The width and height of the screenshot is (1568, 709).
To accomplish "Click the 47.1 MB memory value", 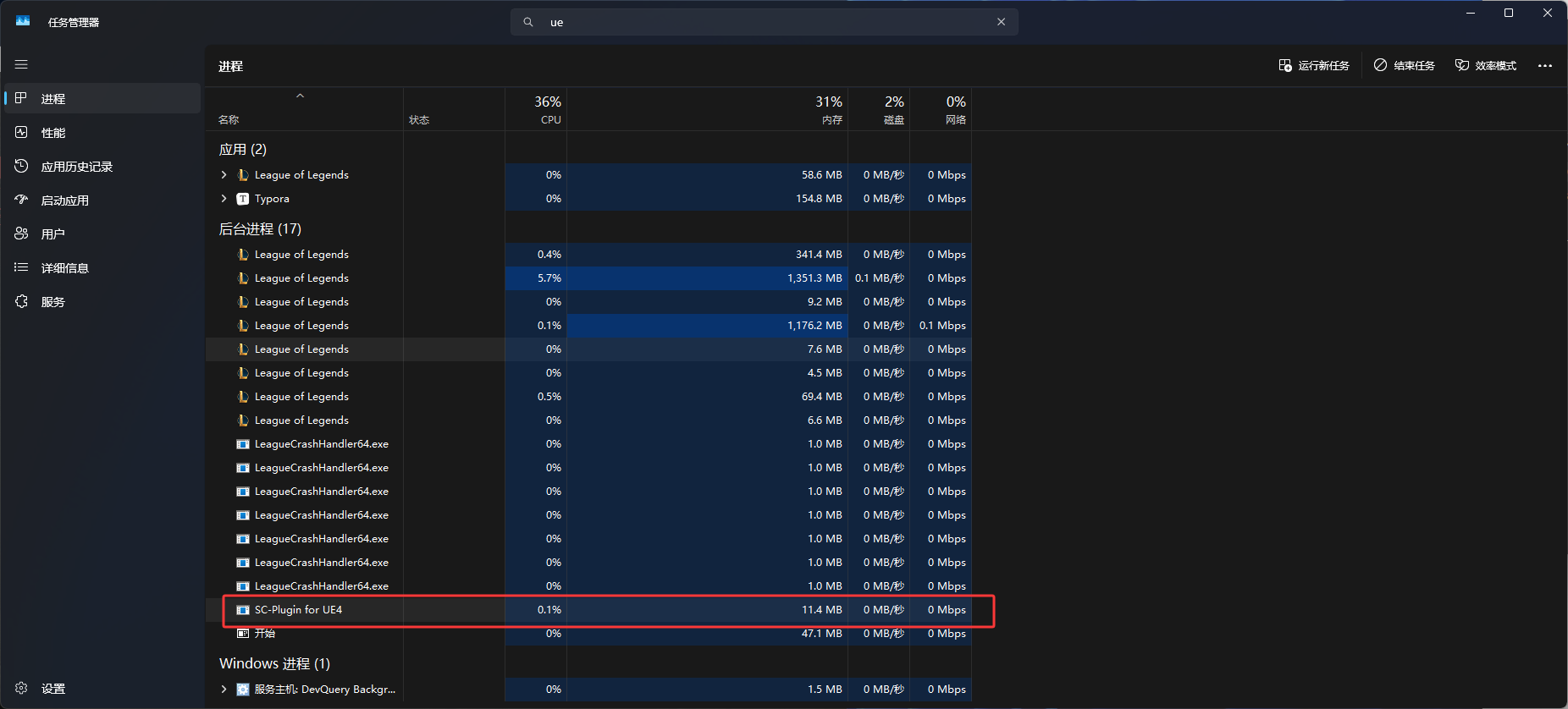I will [822, 633].
